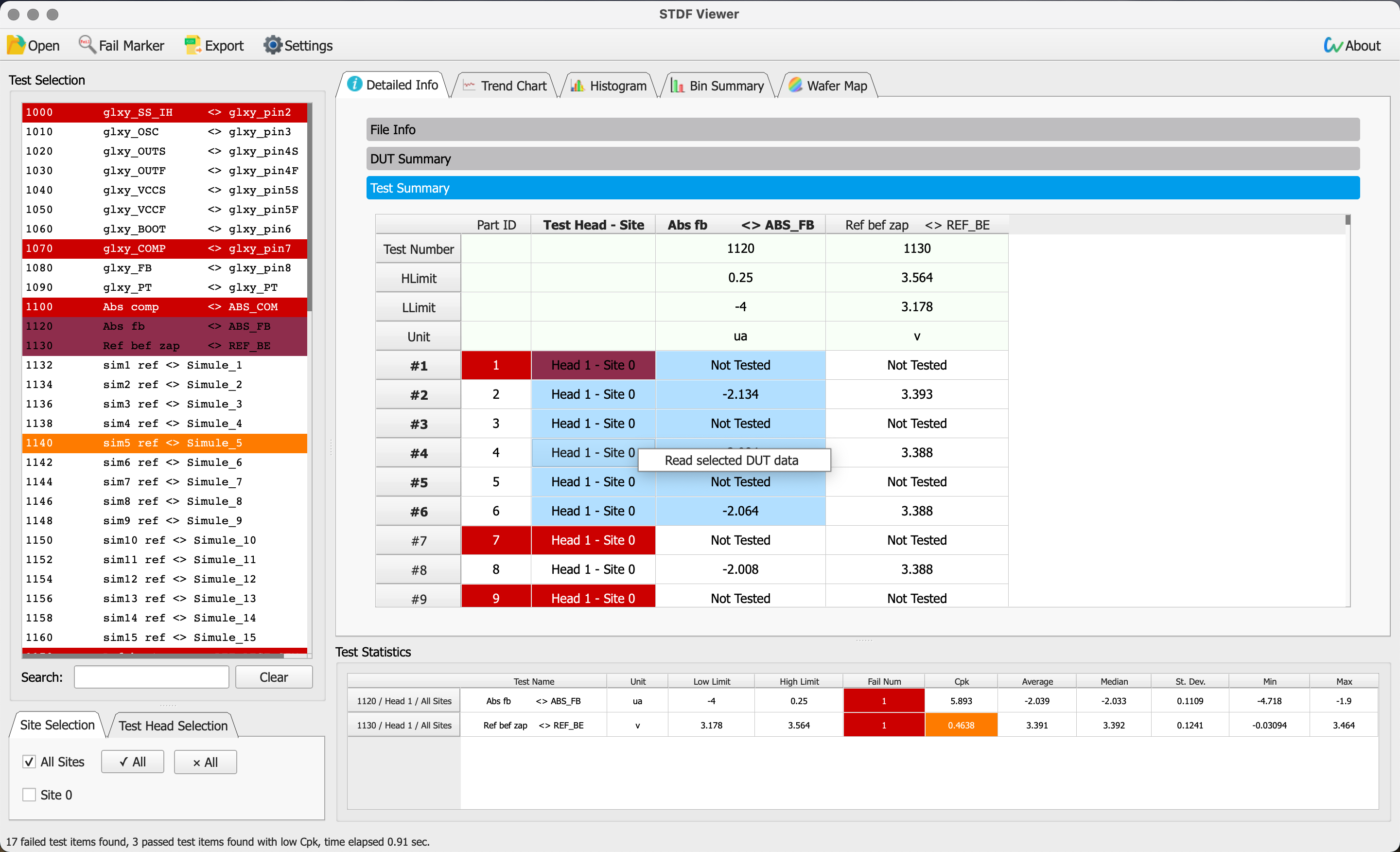
Task: Click the About logo icon
Action: [x=1332, y=45]
